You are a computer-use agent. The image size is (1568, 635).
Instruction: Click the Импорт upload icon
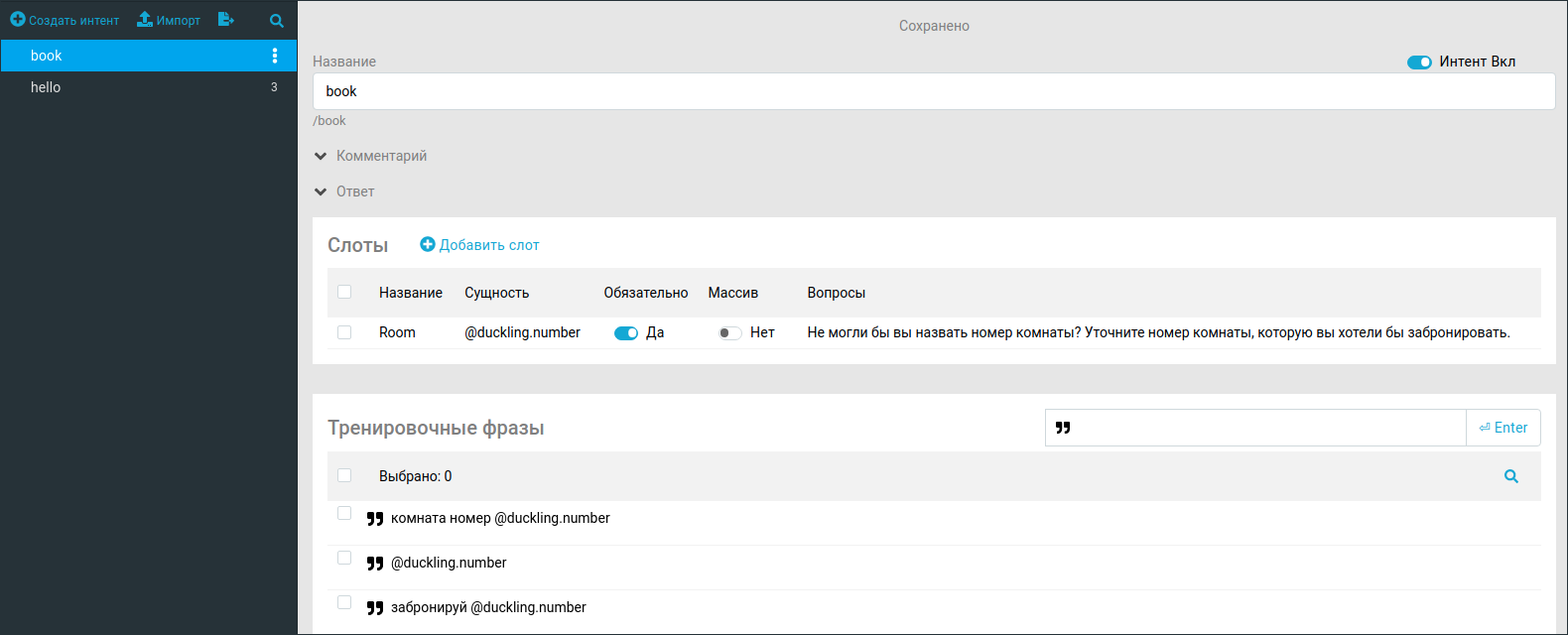(145, 20)
